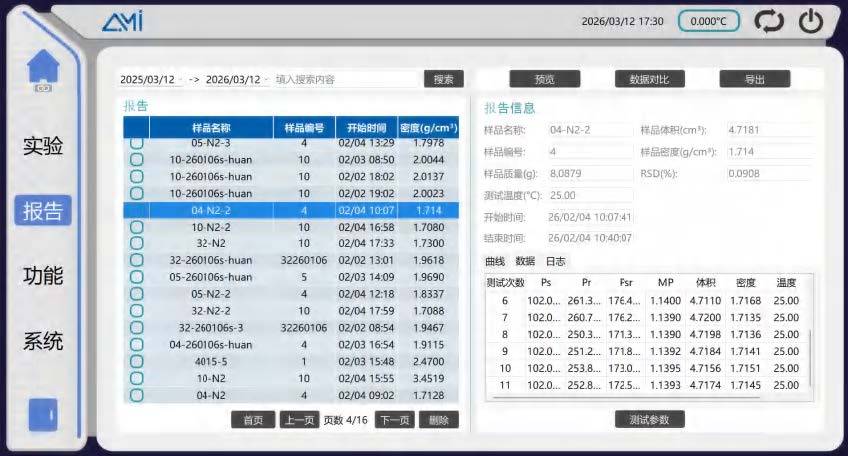This screenshot has height=456, width=848.
Task: Click the 样品体积 field showing 4.7181
Action: point(769,130)
